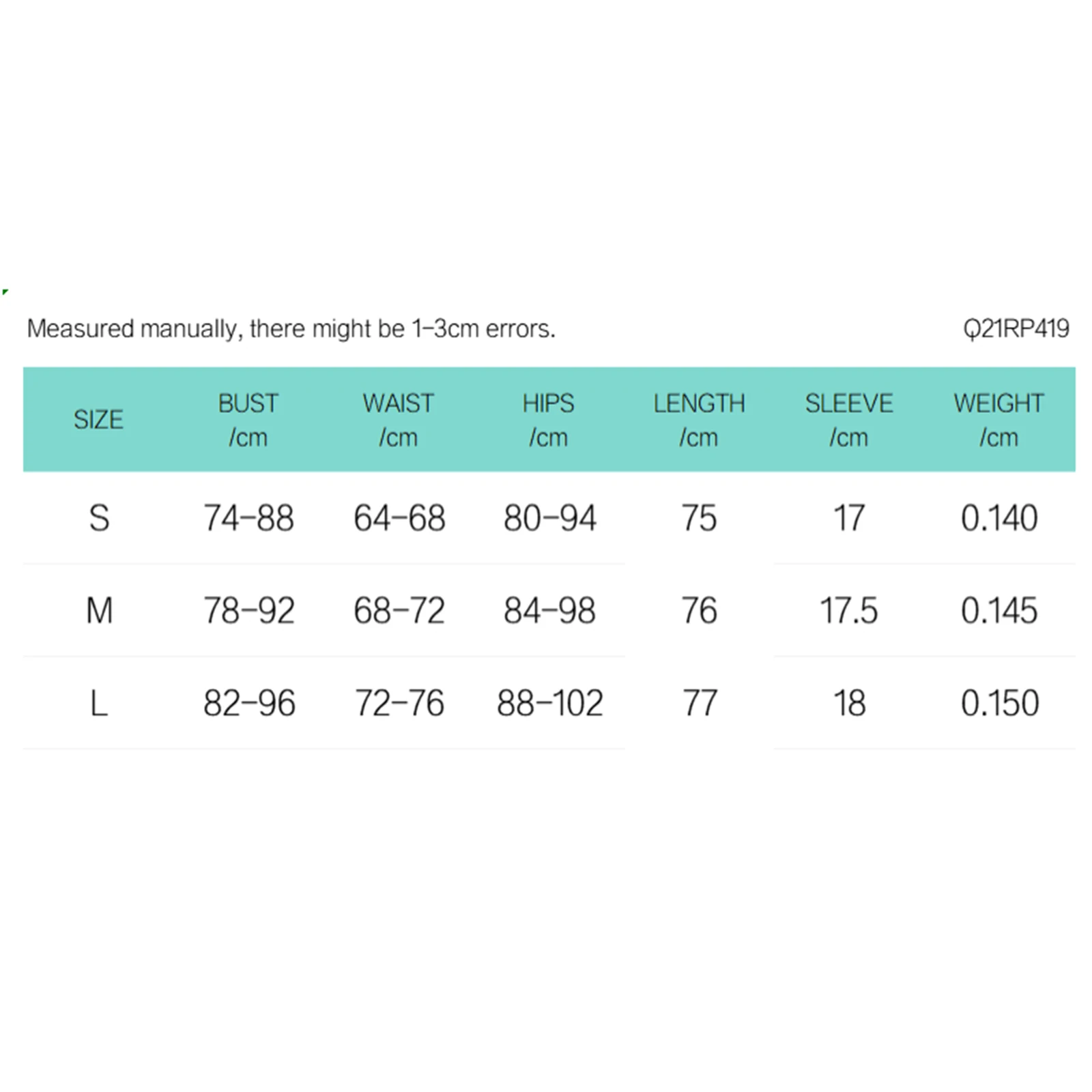The width and height of the screenshot is (1092, 1092).
Task: Click the 68-72 waist value
Action: [x=399, y=610]
